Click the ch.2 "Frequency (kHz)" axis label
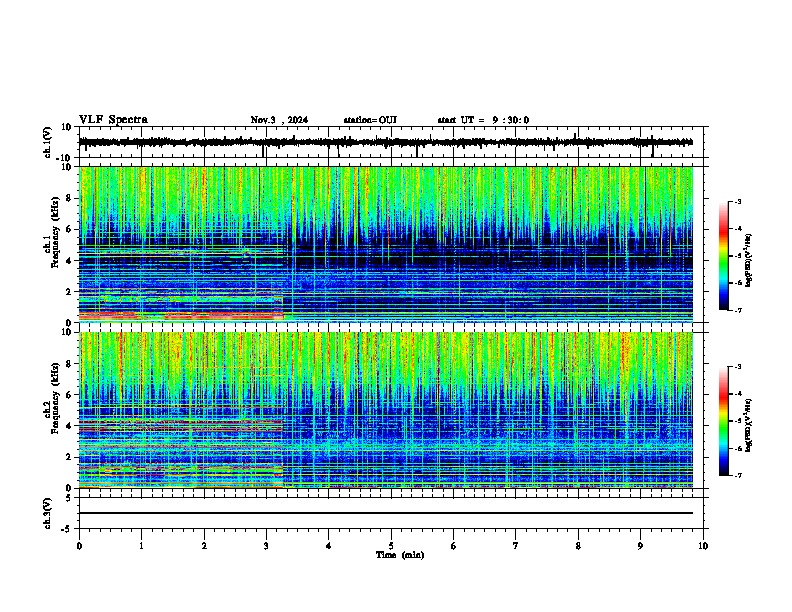This screenshot has width=792, height=612. coord(55,398)
